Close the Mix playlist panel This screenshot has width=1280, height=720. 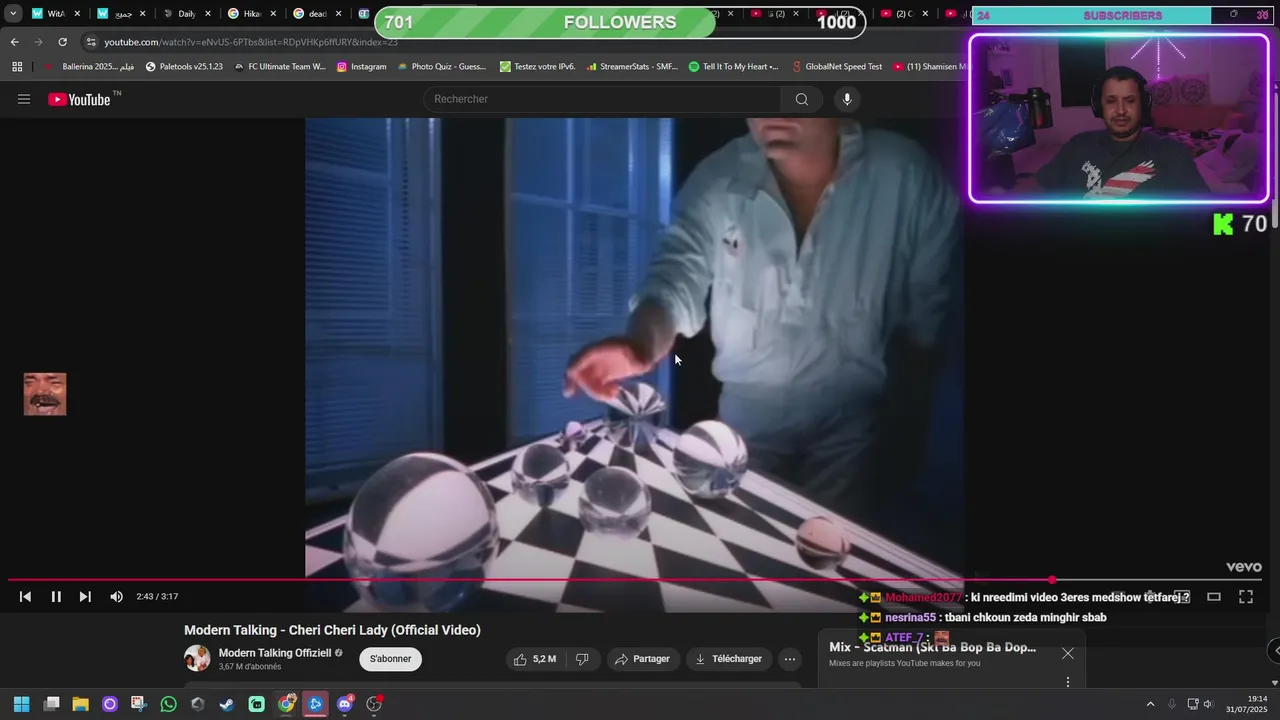click(x=1068, y=653)
